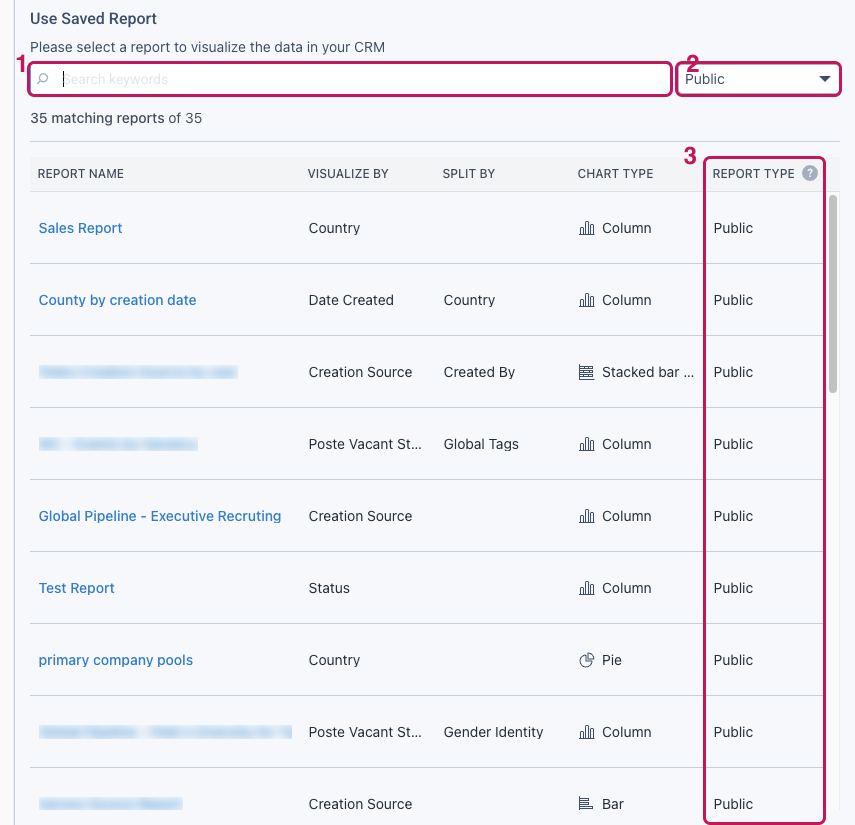855x825 pixels.
Task: Click Public type in County by creation date row
Action: (733, 300)
